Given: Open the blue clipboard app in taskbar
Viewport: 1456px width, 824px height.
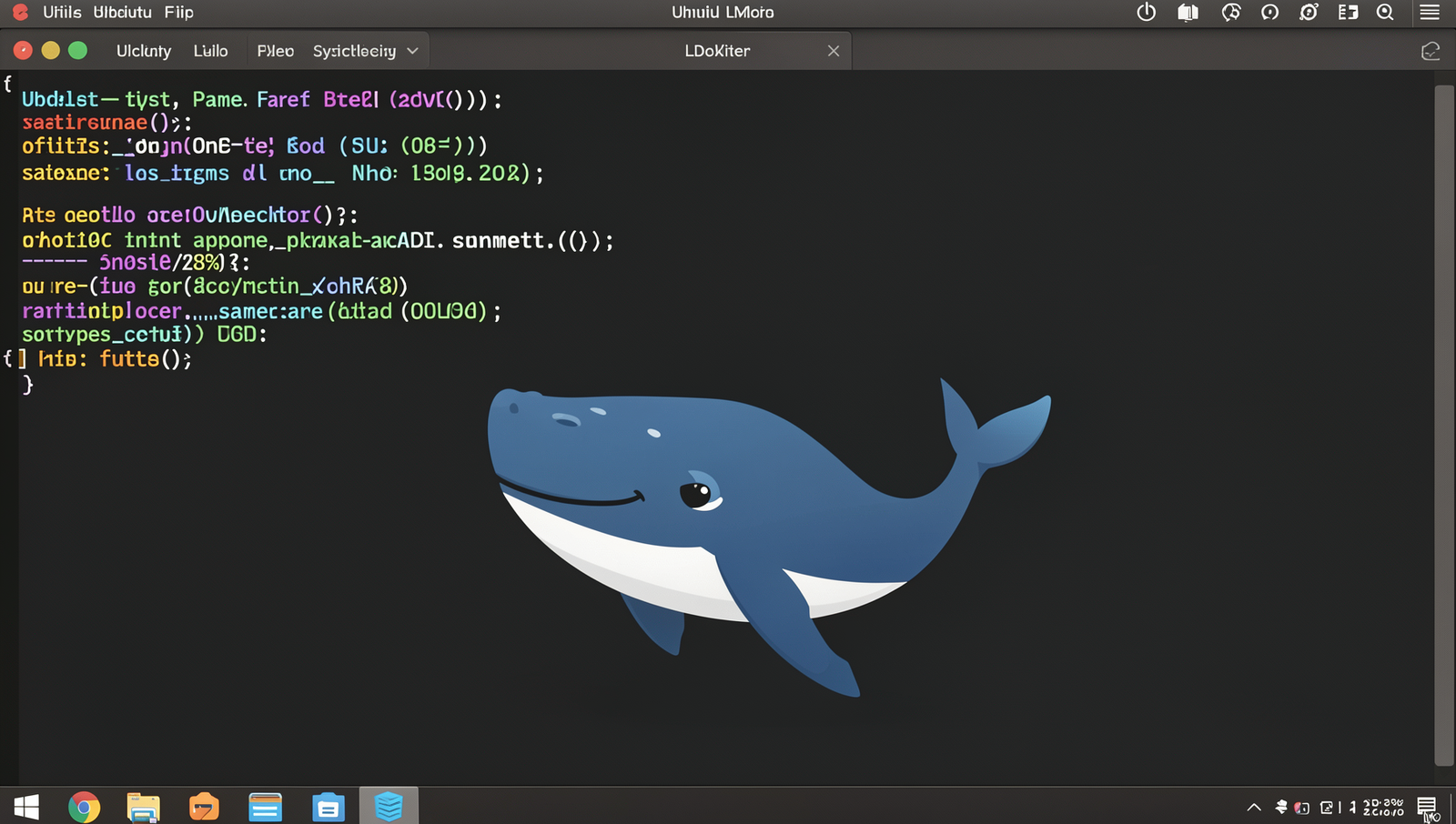Looking at the screenshot, I should pos(328,807).
